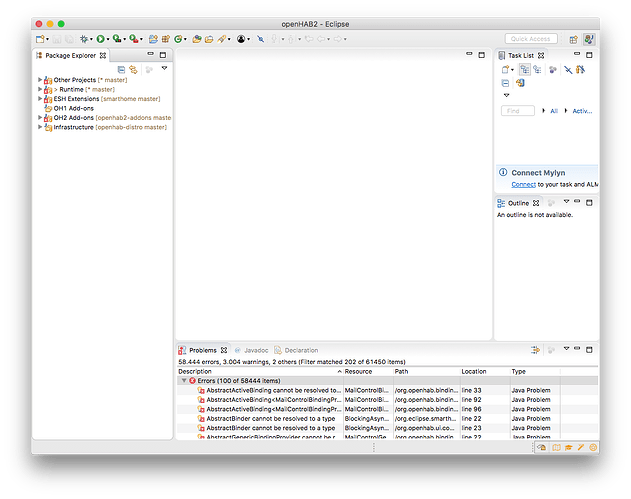Click the All working set filter link

pos(554,111)
